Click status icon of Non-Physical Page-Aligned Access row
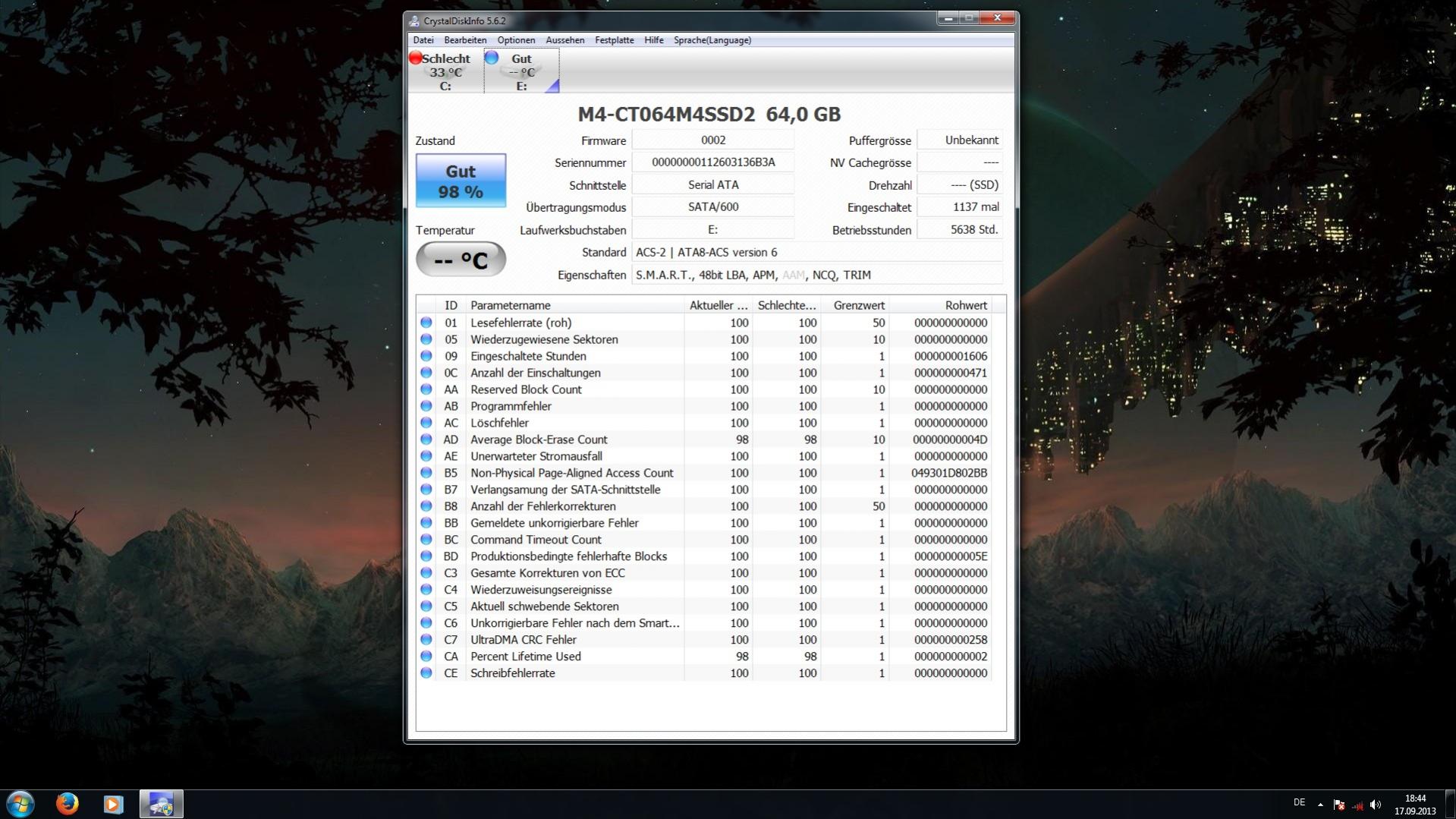This screenshot has height=819, width=1456. click(x=426, y=473)
